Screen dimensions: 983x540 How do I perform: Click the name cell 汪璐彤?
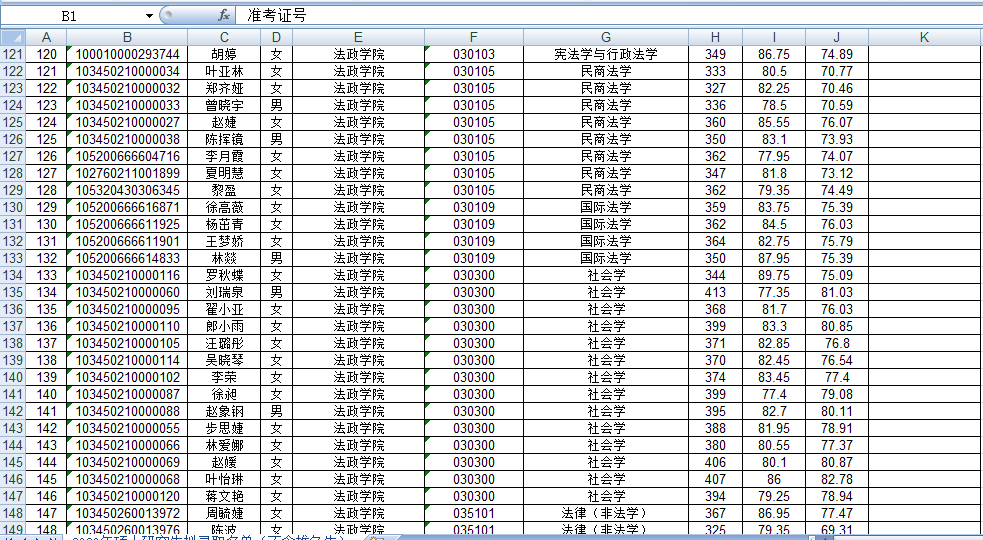click(x=224, y=343)
